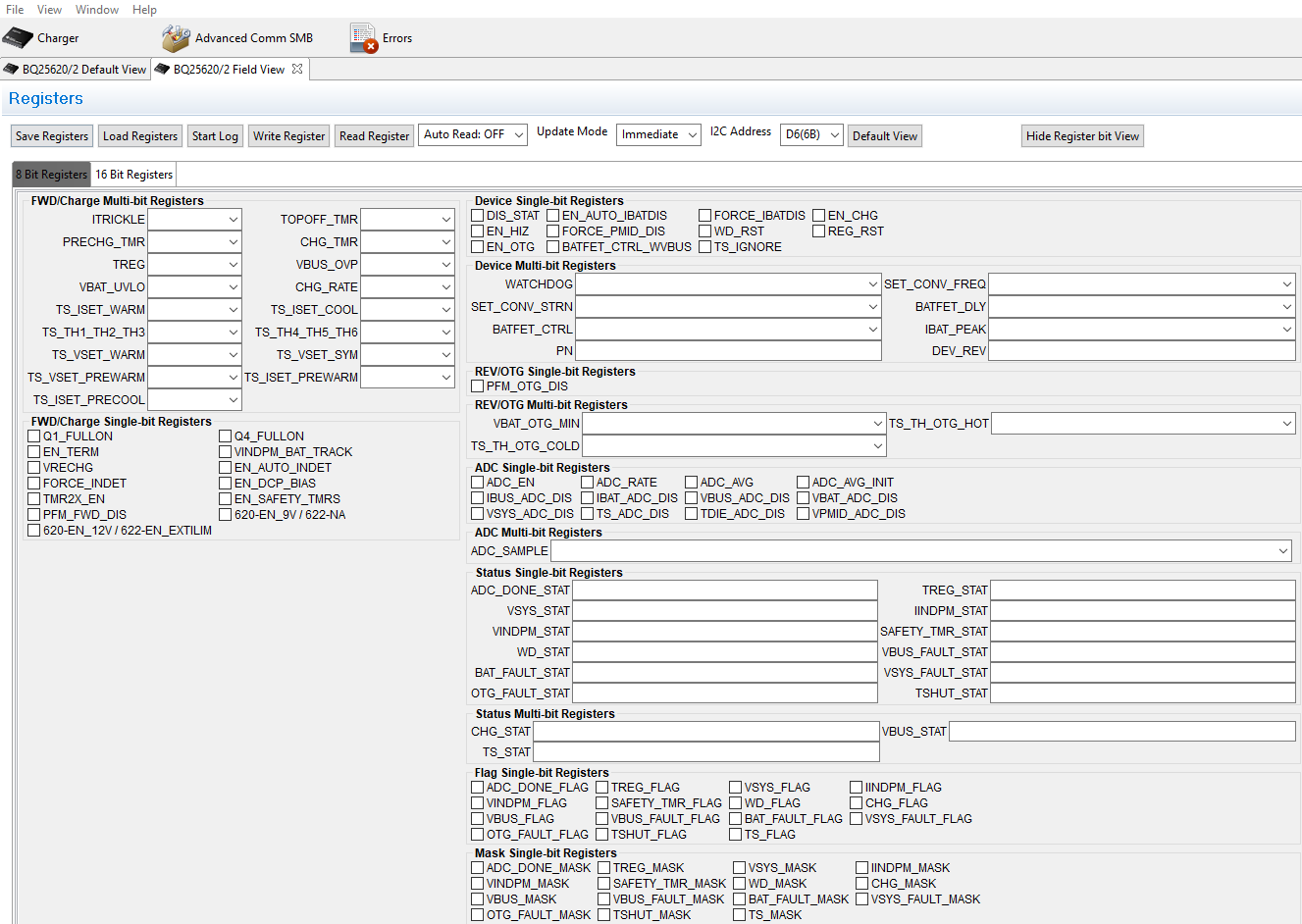Screen dimensions: 1302x924
Task: Open the View menu
Action: click(48, 9)
